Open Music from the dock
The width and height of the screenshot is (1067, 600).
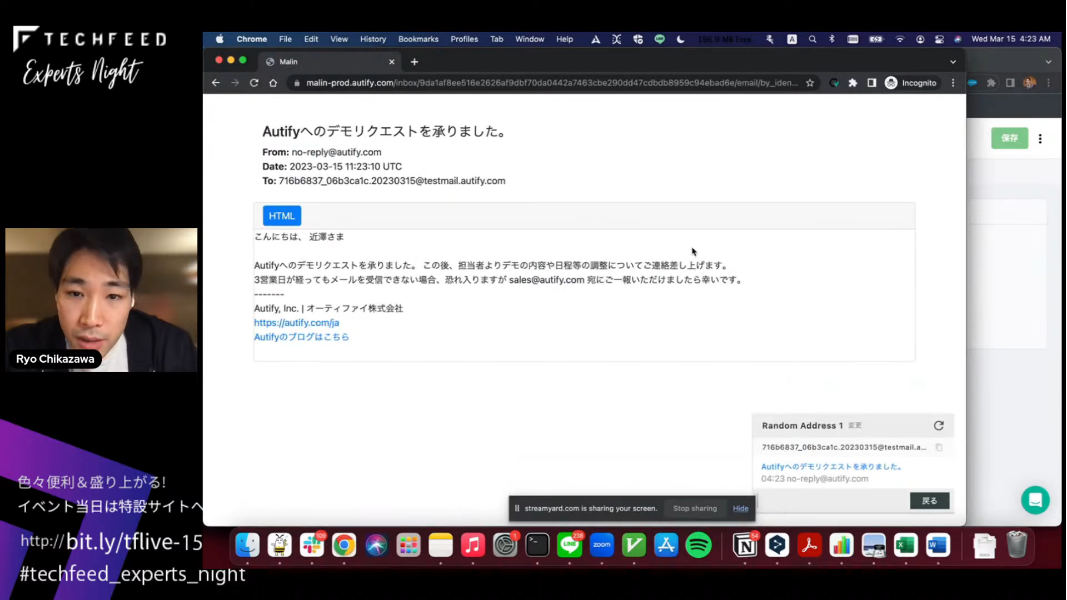(473, 545)
